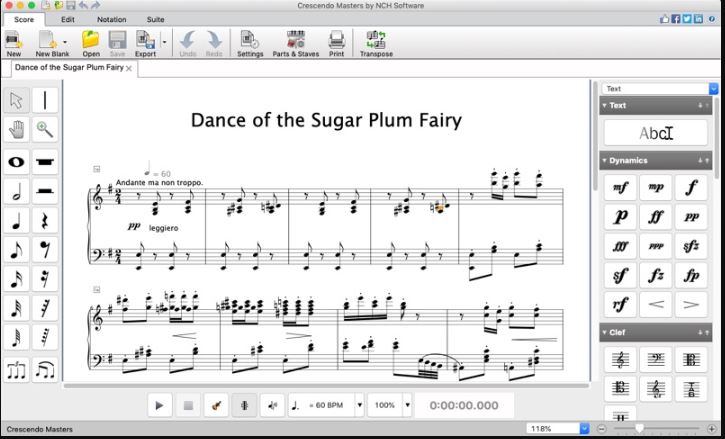Toggle the speaker mute button
Screen dimensions: 725x439
pos(272,406)
